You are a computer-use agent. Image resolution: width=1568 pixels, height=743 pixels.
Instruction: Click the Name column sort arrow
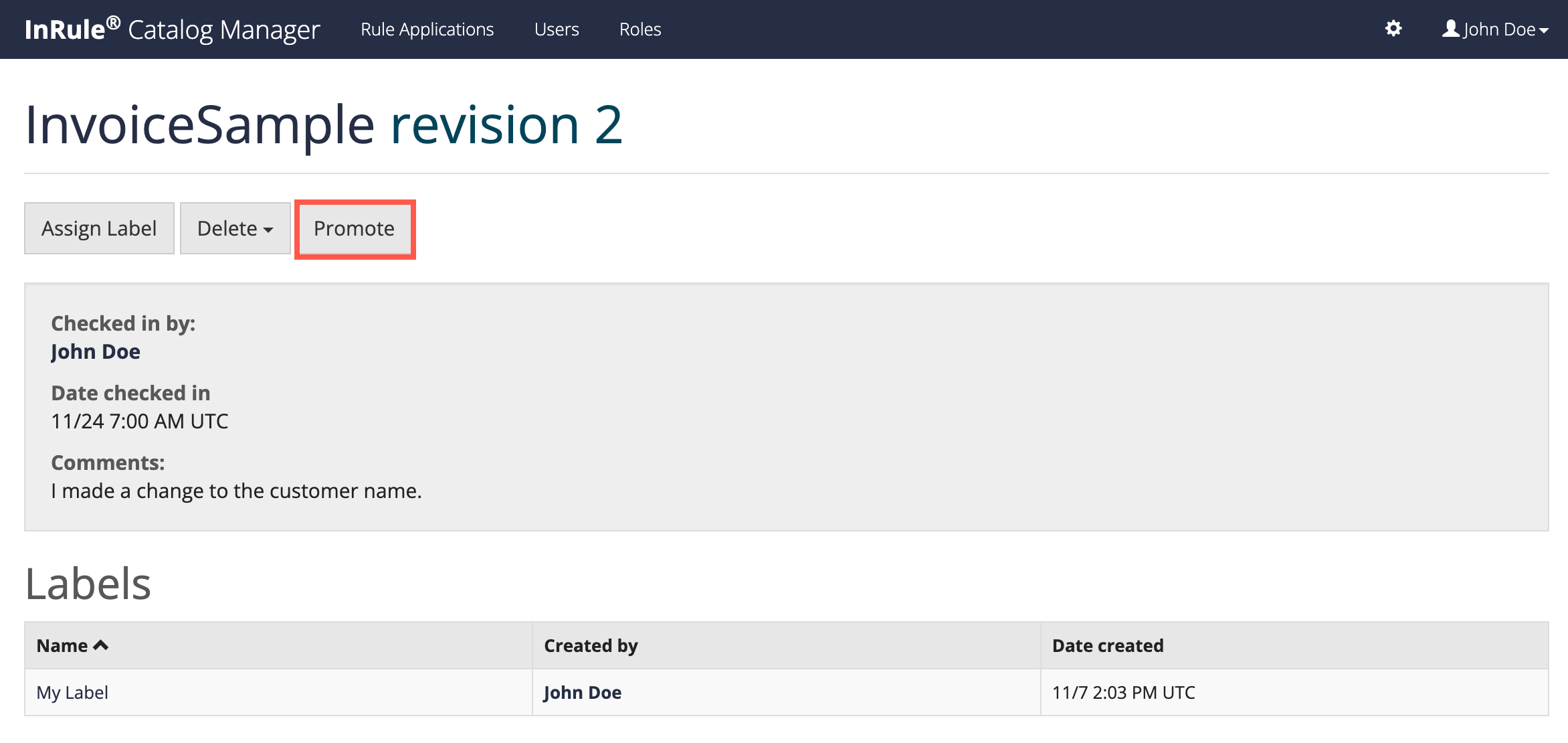(101, 645)
